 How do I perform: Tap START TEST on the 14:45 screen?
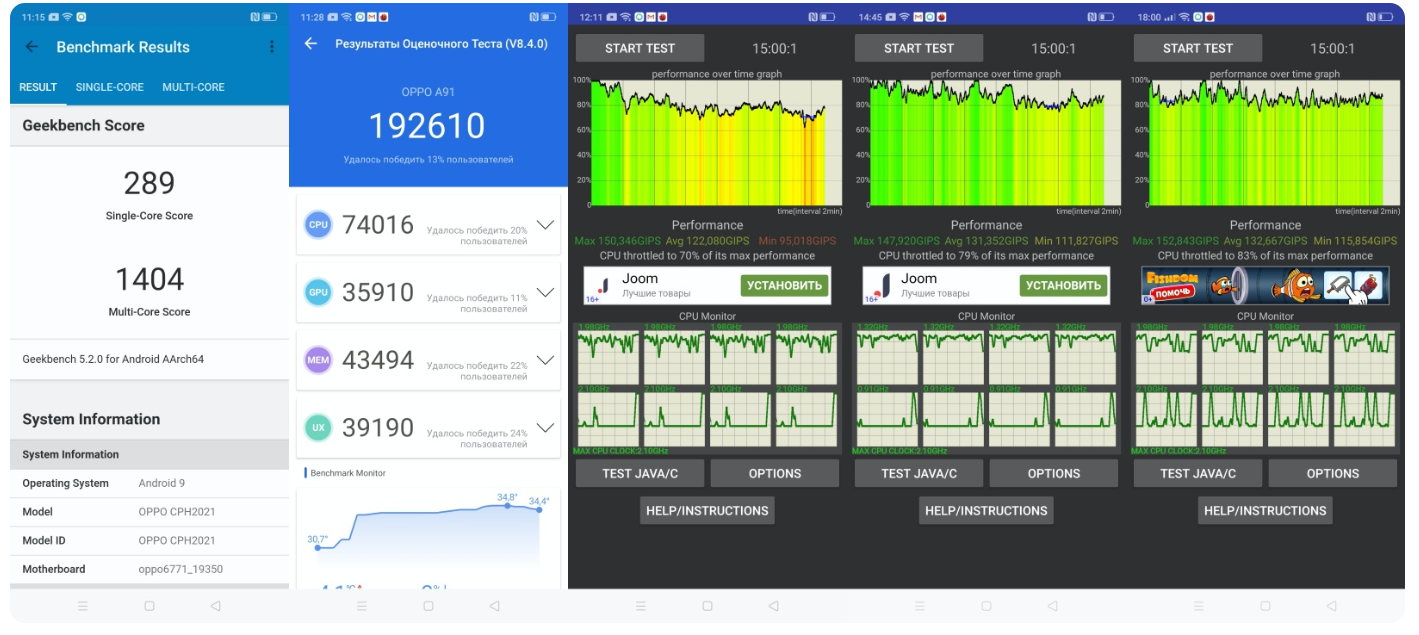click(919, 48)
